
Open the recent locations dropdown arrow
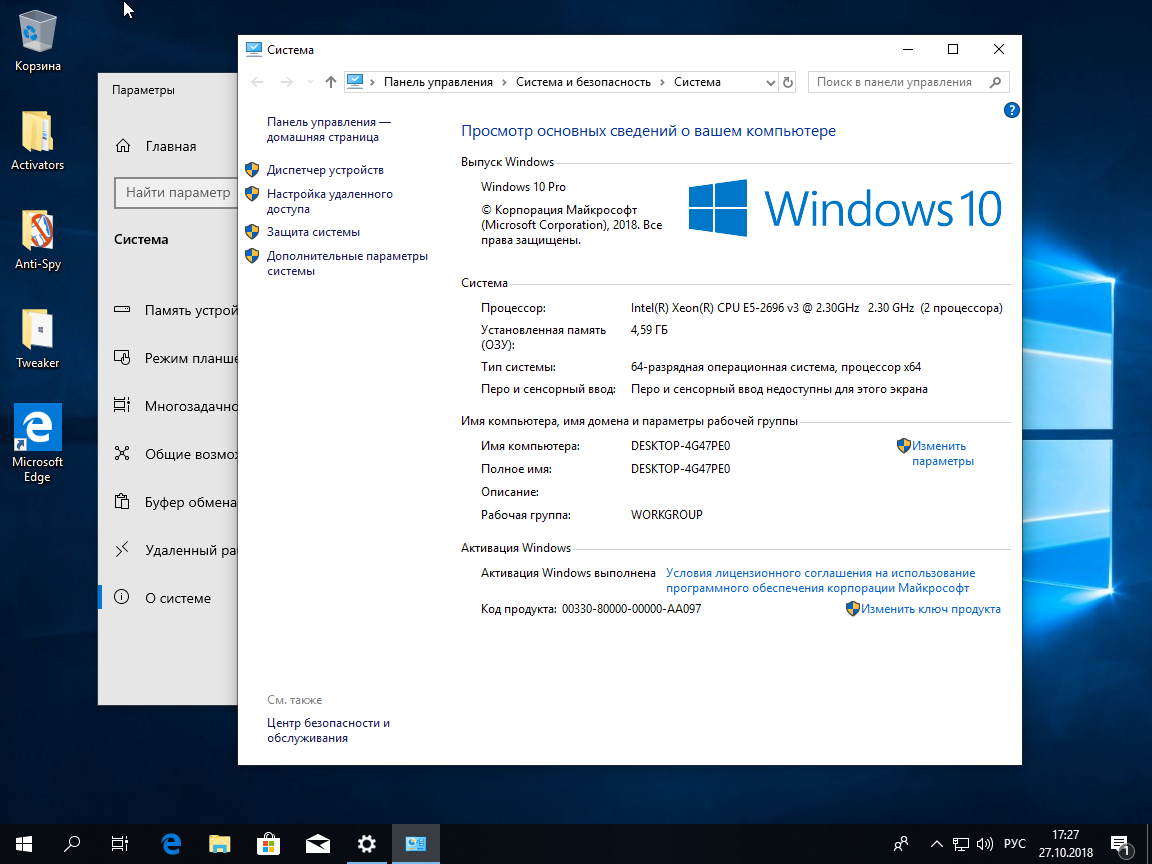pyautogui.click(x=311, y=82)
